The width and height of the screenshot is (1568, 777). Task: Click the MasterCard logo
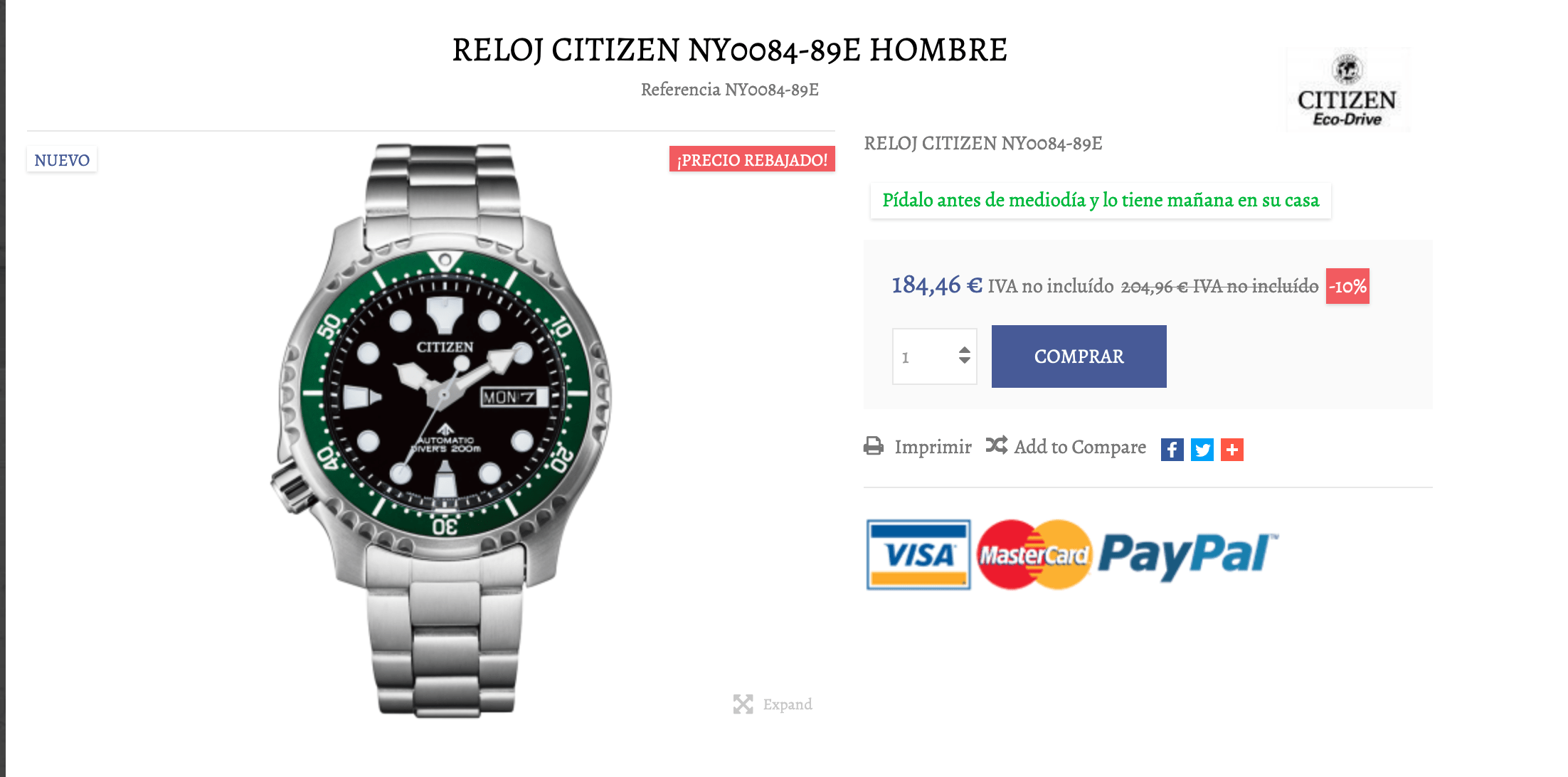pos(1034,554)
